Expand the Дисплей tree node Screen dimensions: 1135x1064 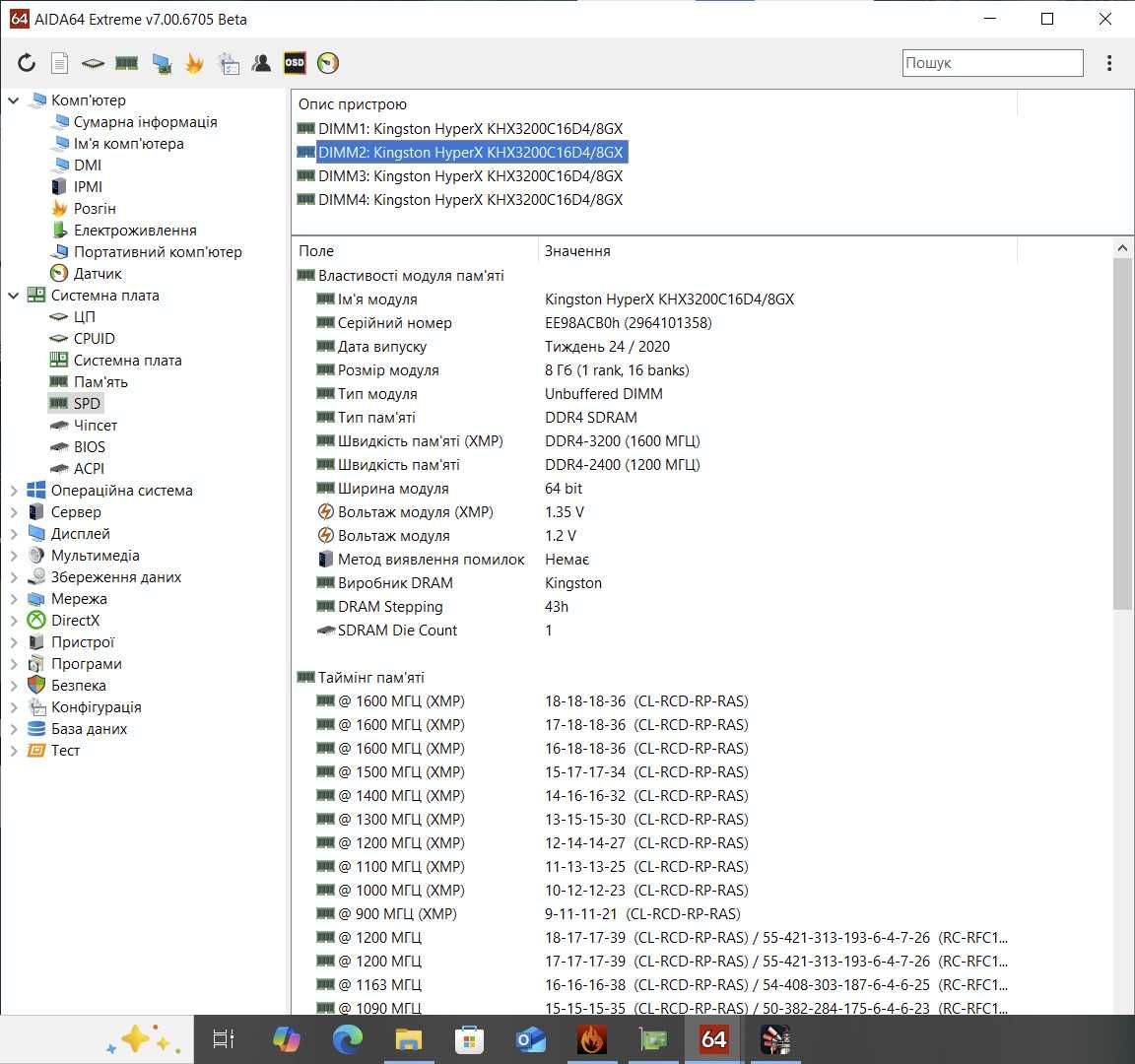click(13, 534)
